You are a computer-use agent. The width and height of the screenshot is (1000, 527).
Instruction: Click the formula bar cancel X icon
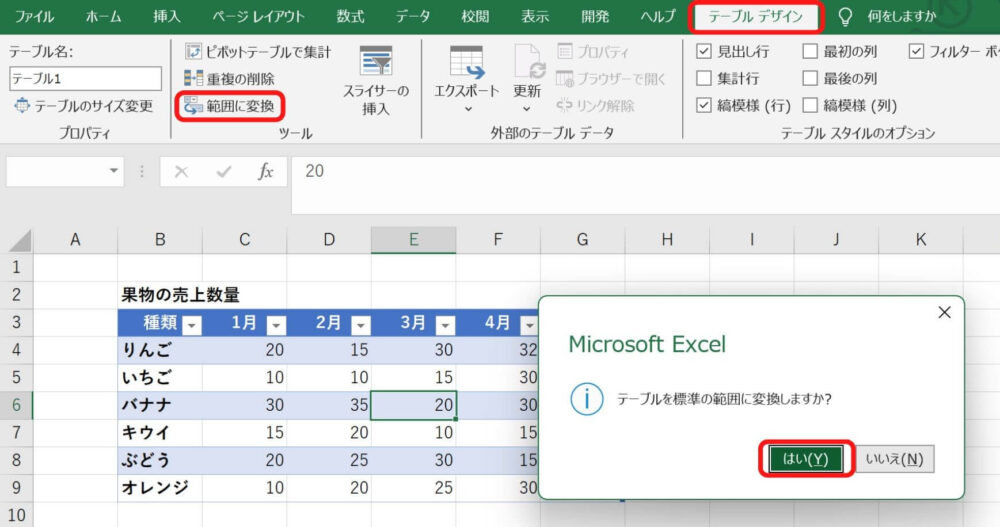pyautogui.click(x=181, y=171)
